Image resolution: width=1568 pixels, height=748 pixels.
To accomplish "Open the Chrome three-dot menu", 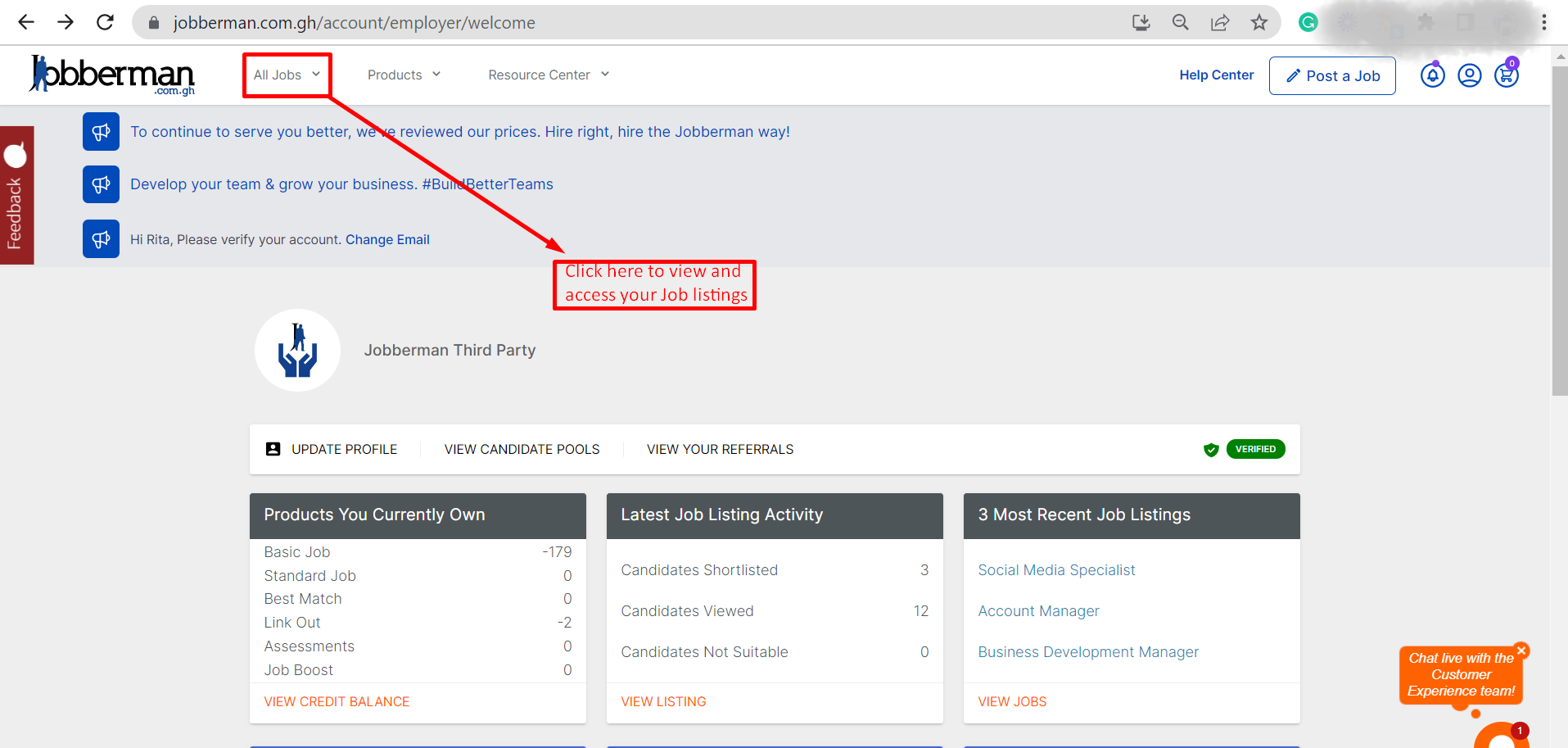I will 1544,22.
